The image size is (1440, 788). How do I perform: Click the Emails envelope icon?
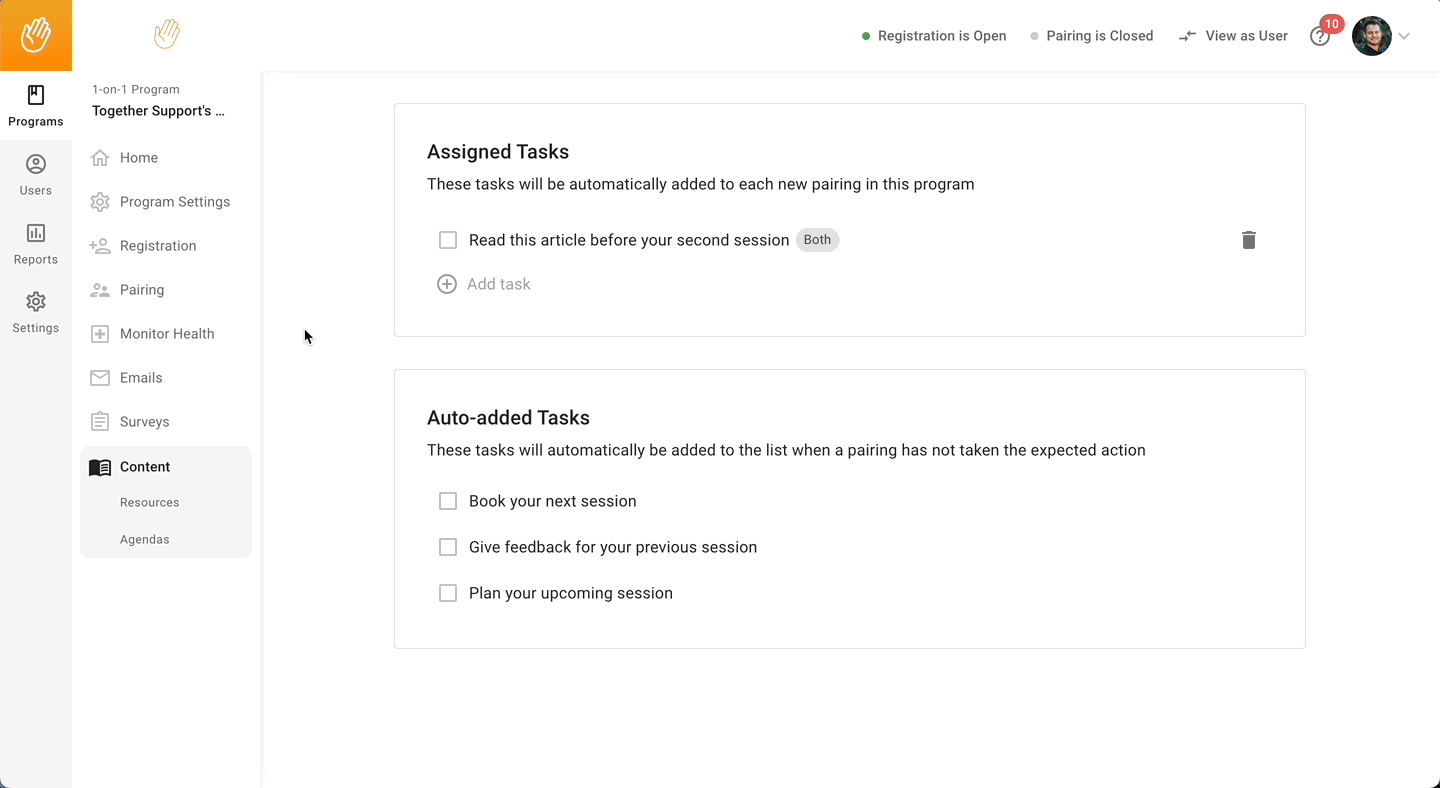point(100,378)
